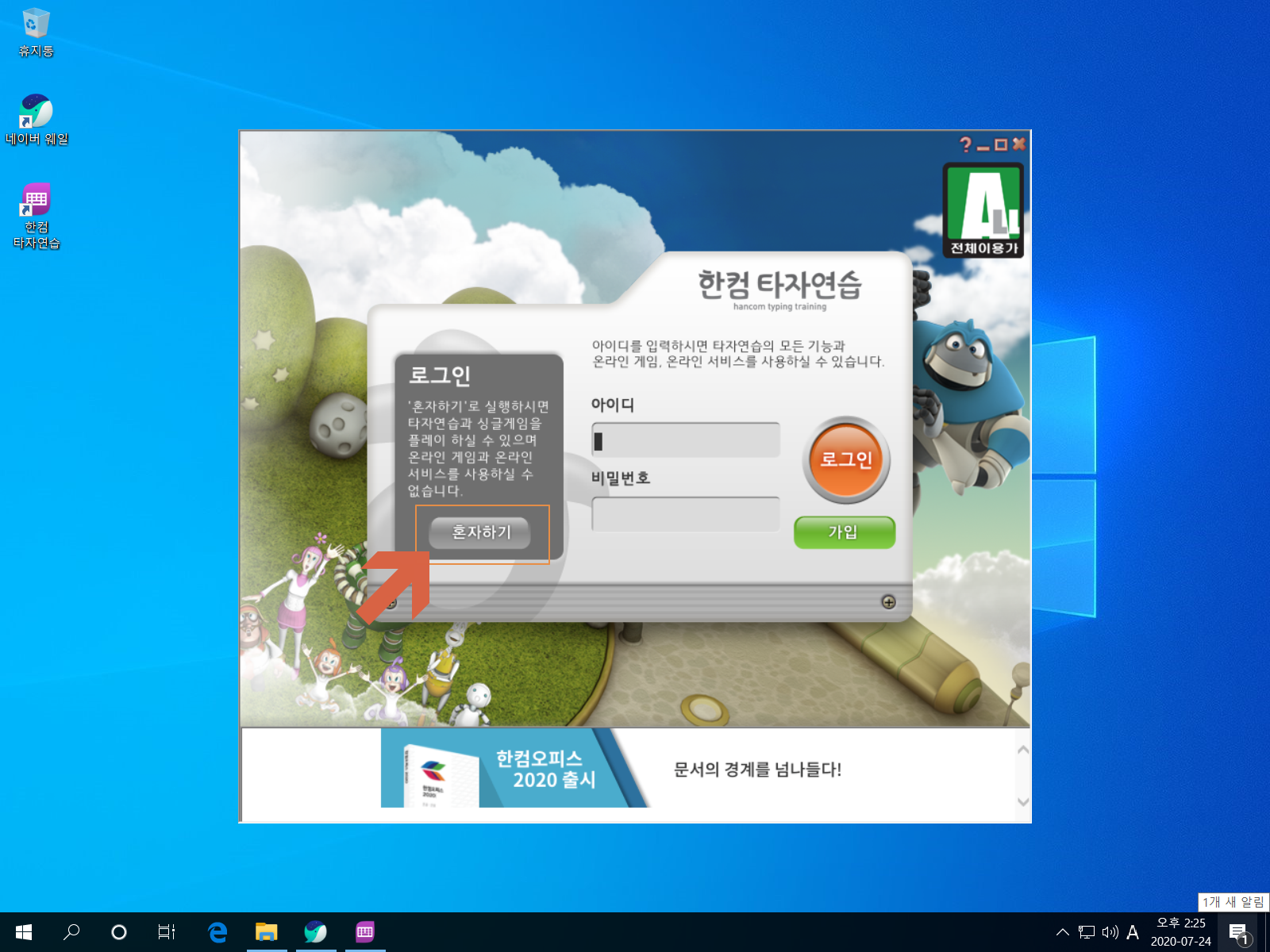
Task: Click banner scroll up arrow
Action: coord(1023,750)
